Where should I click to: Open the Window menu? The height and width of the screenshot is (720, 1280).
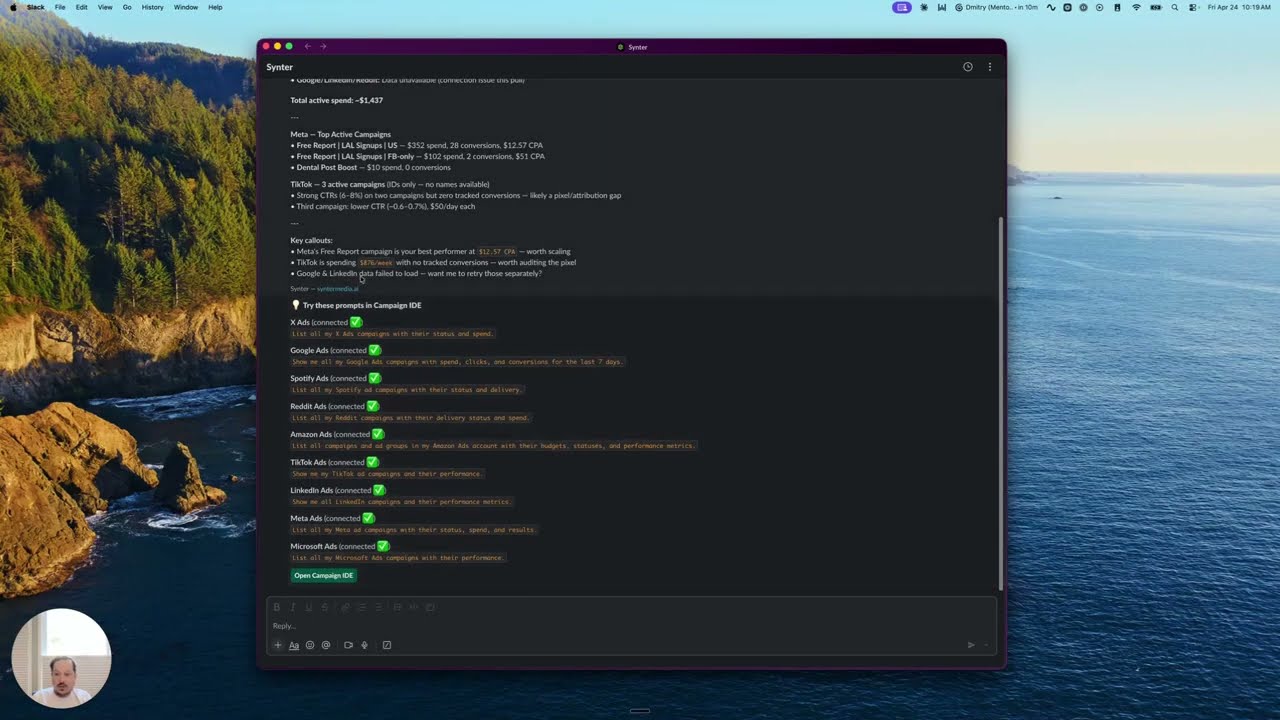point(186,7)
